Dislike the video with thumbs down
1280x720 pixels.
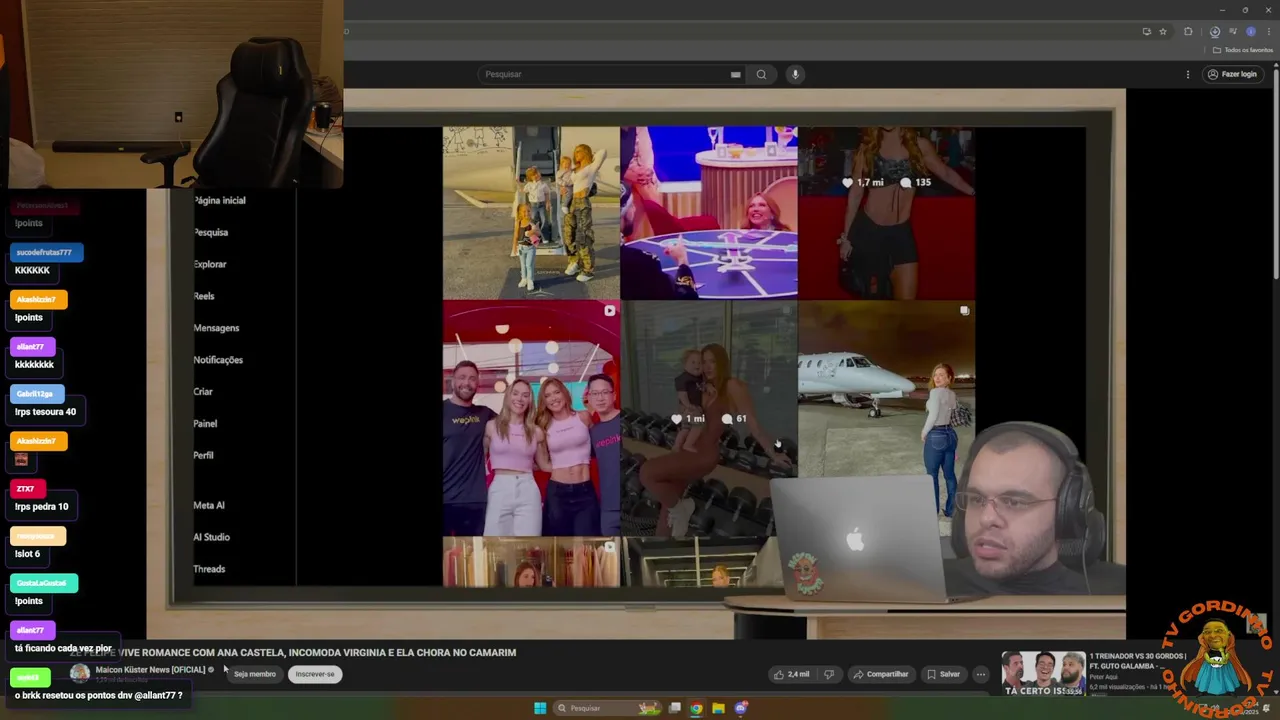[828, 674]
